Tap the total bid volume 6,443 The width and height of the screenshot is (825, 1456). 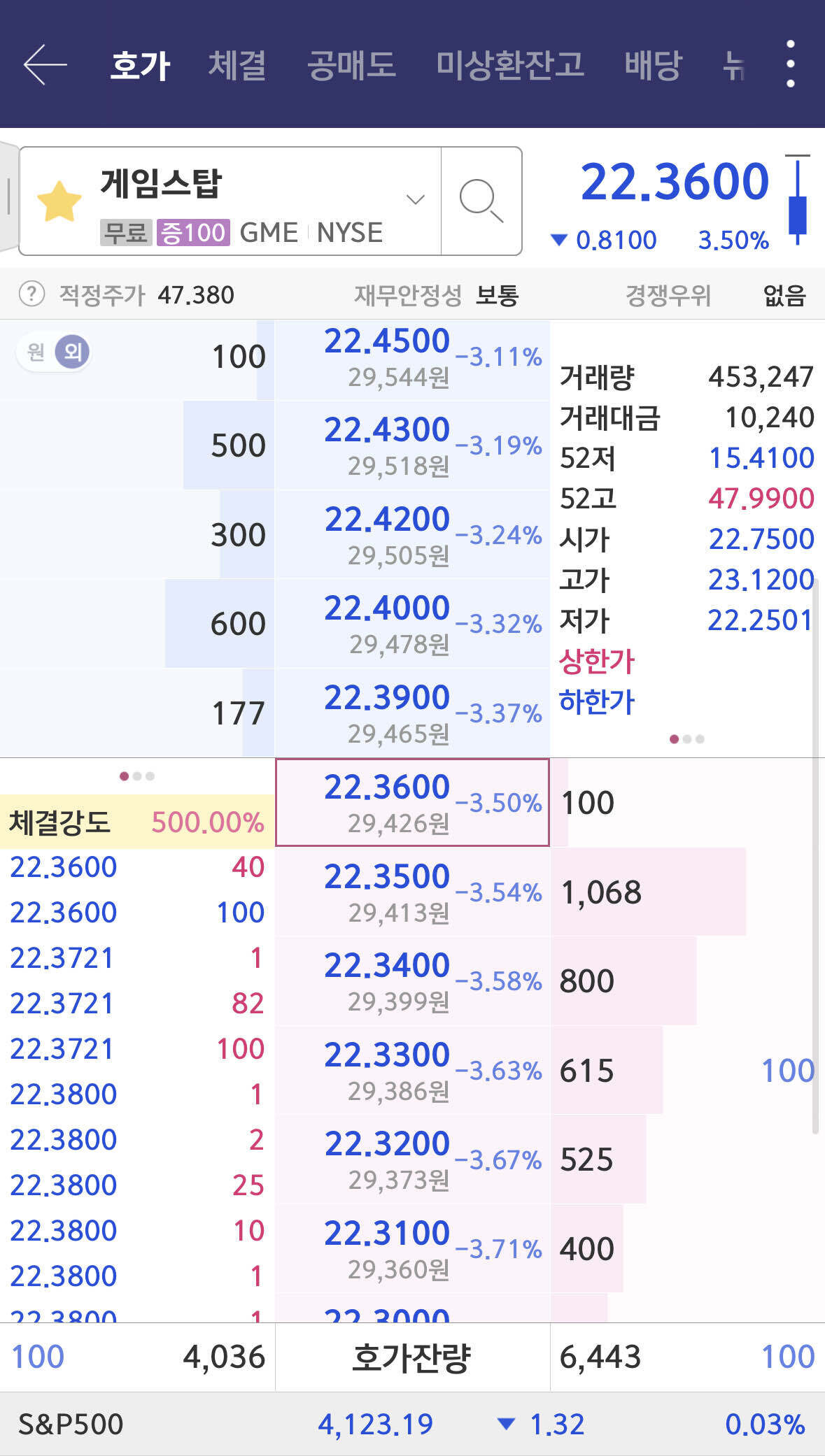coord(600,1357)
